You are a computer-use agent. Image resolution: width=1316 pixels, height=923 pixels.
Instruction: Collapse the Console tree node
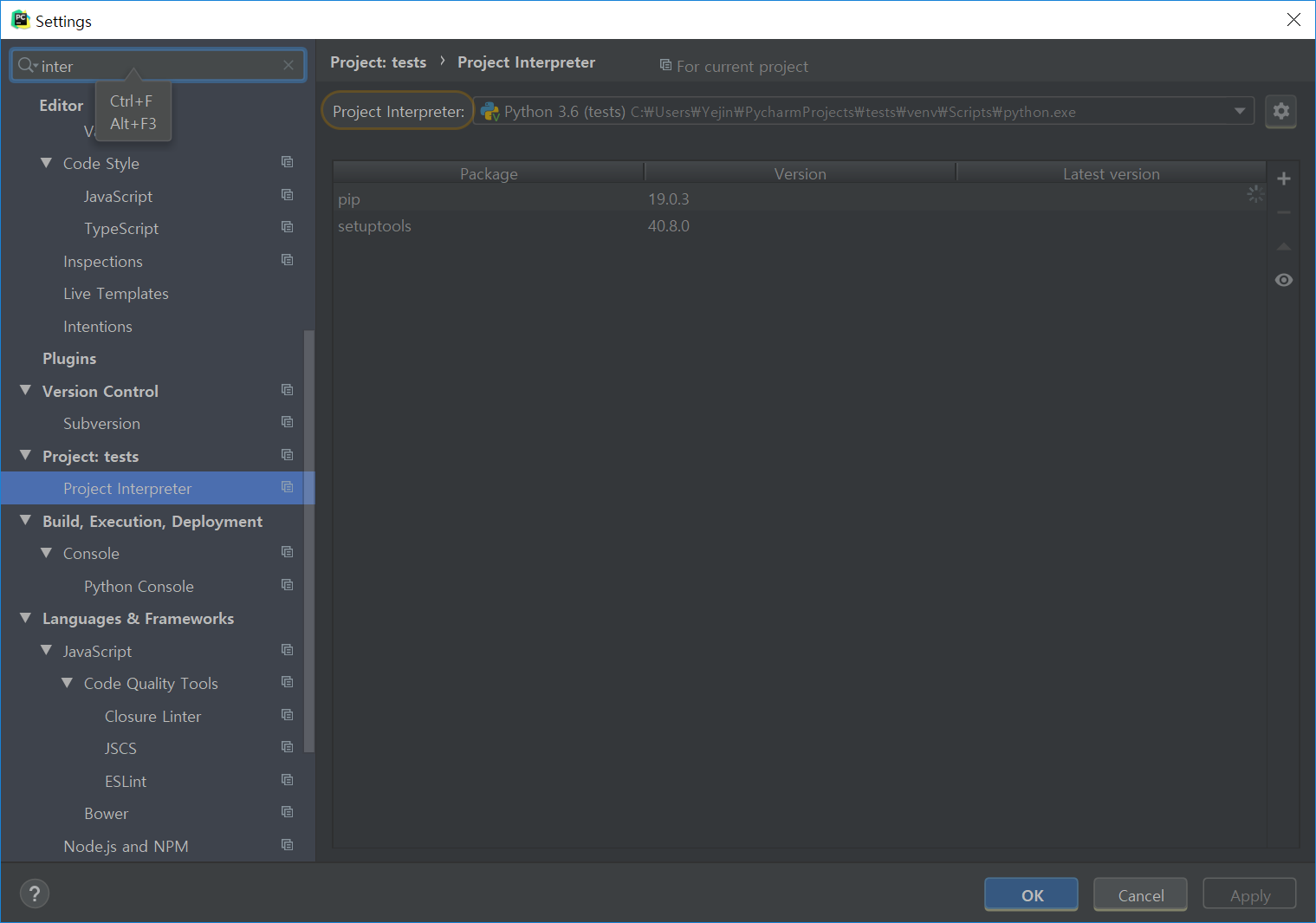(x=47, y=553)
